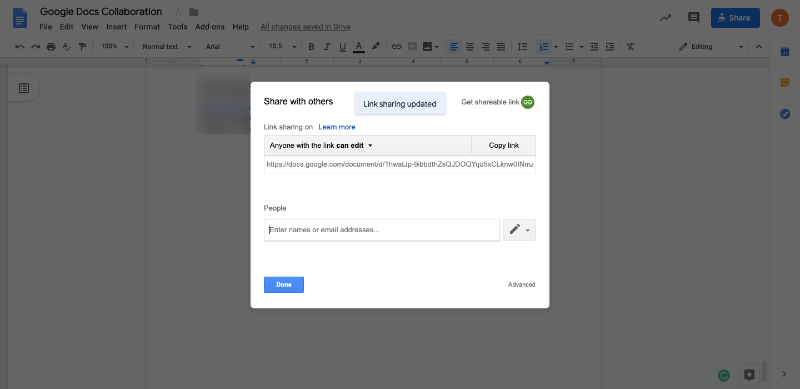
Task: Click Get shareable link icon
Action: (x=528, y=102)
